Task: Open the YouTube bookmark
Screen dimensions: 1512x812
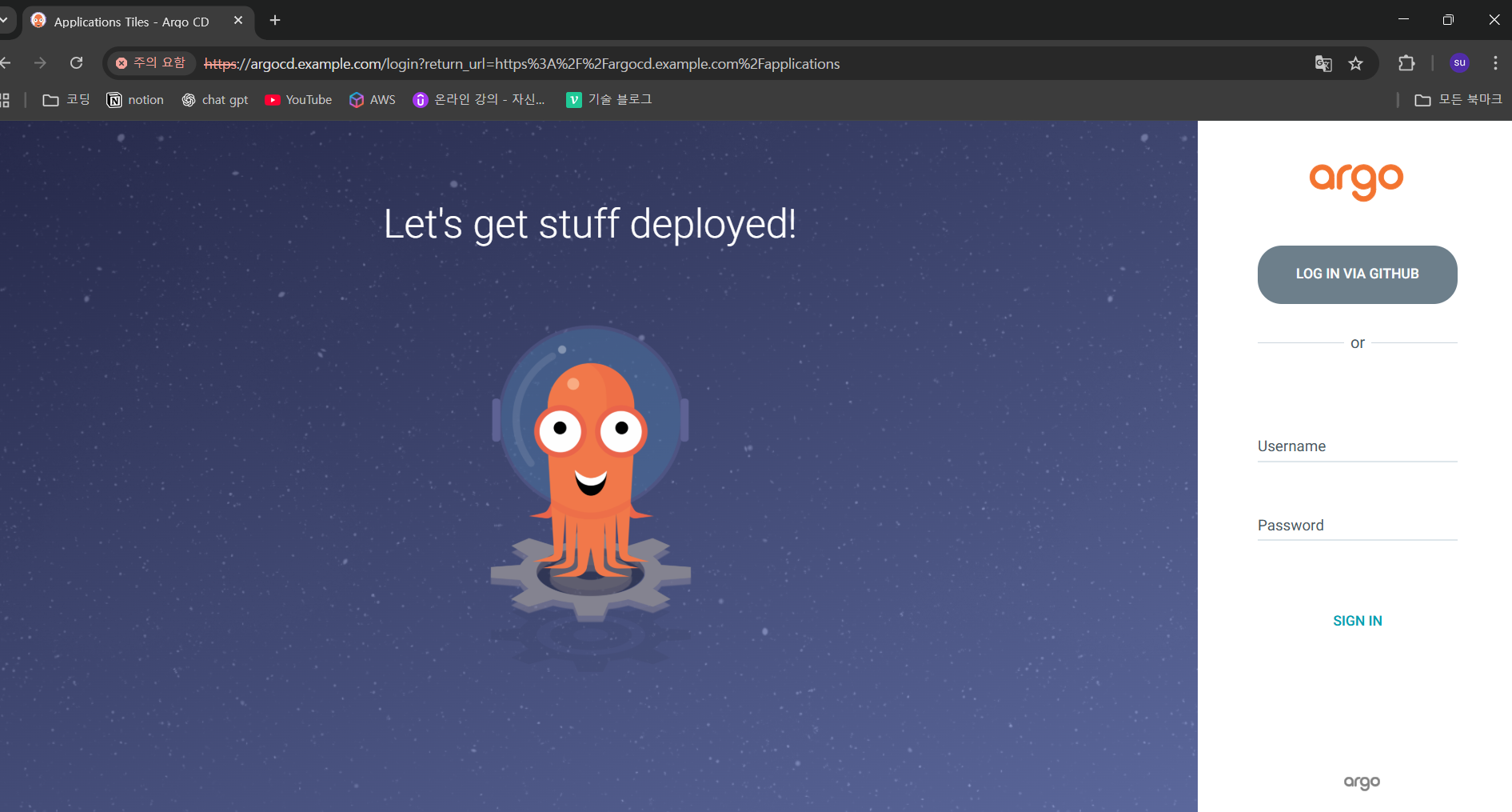Action: click(x=299, y=100)
